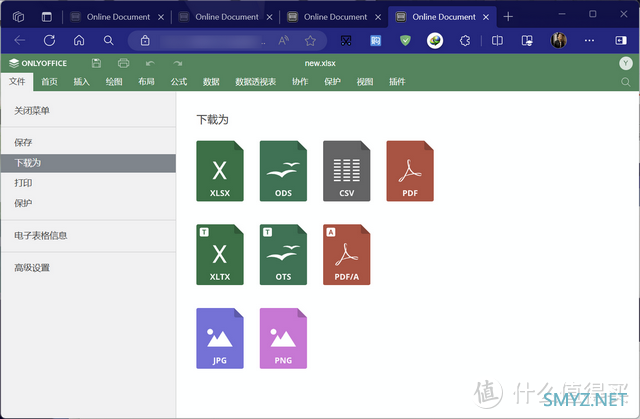
Task: Open the user avatar Y
Action: tap(626, 63)
